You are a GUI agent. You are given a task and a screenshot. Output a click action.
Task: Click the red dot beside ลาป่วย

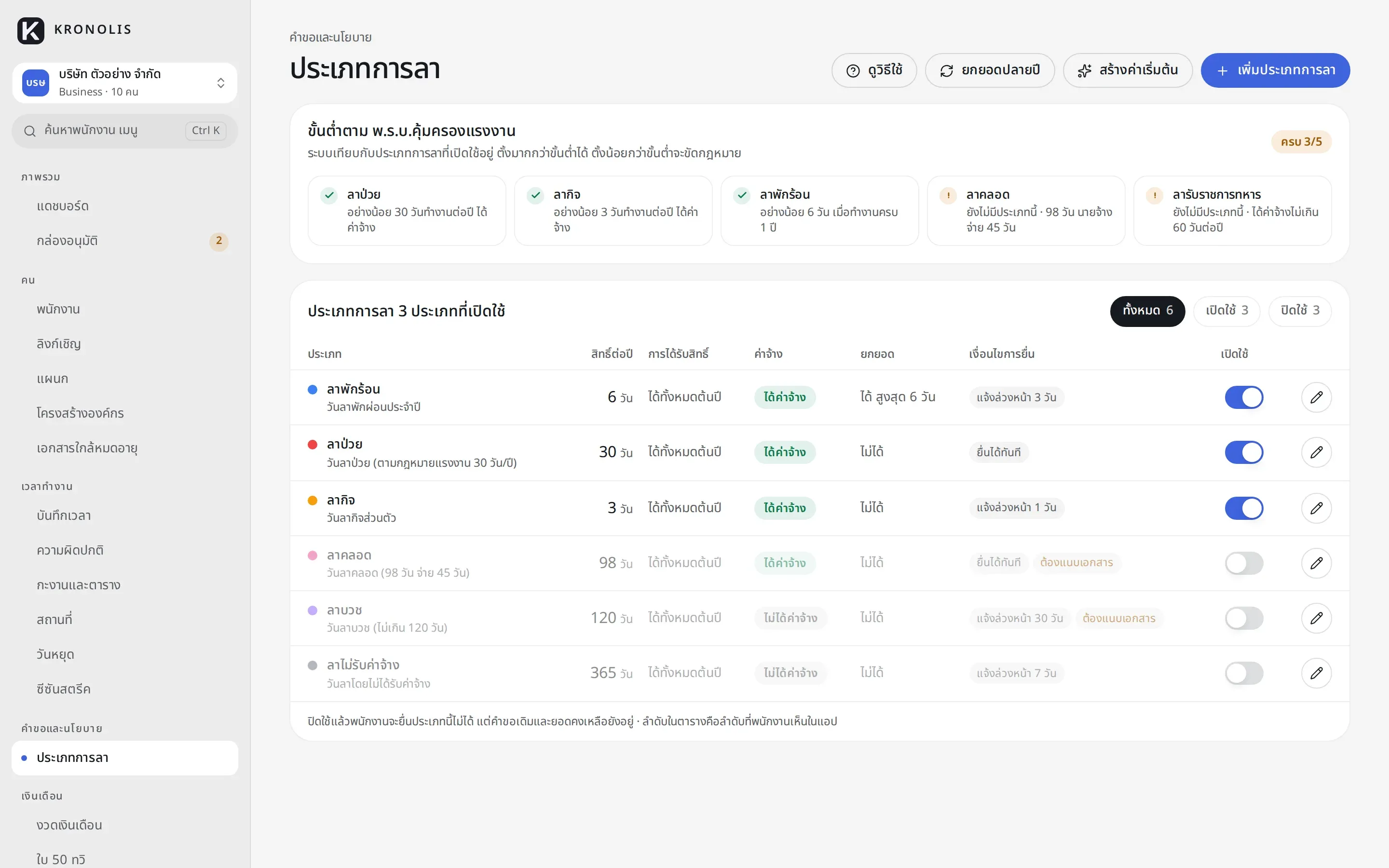coord(313,444)
